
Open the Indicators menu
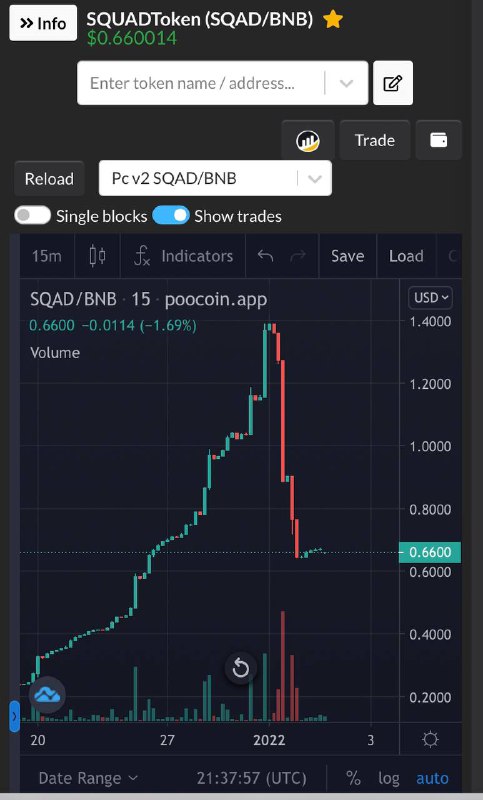(185, 256)
